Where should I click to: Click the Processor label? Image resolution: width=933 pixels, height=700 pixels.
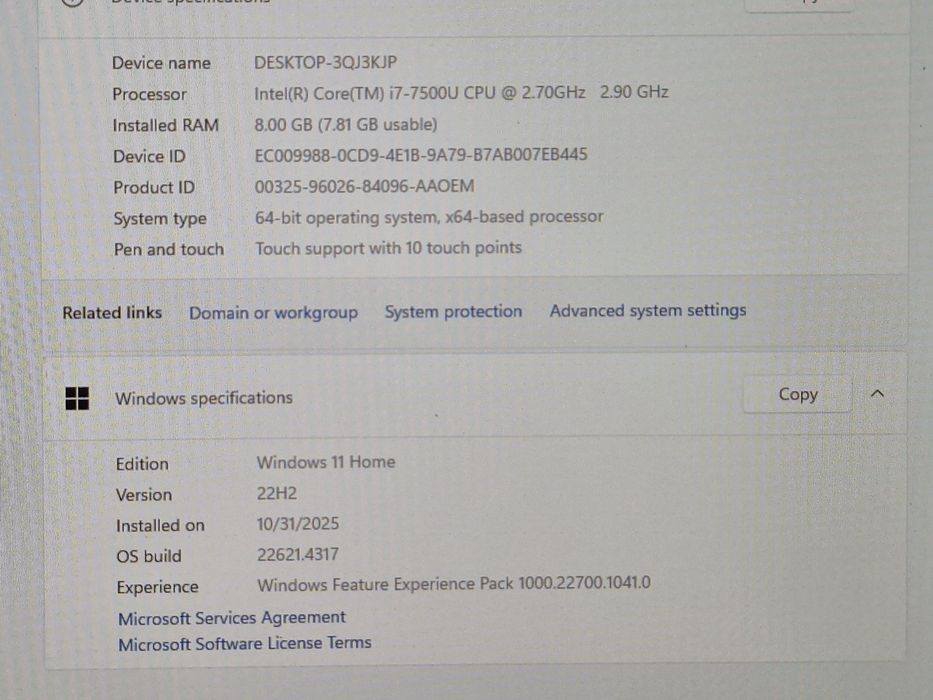coord(149,94)
